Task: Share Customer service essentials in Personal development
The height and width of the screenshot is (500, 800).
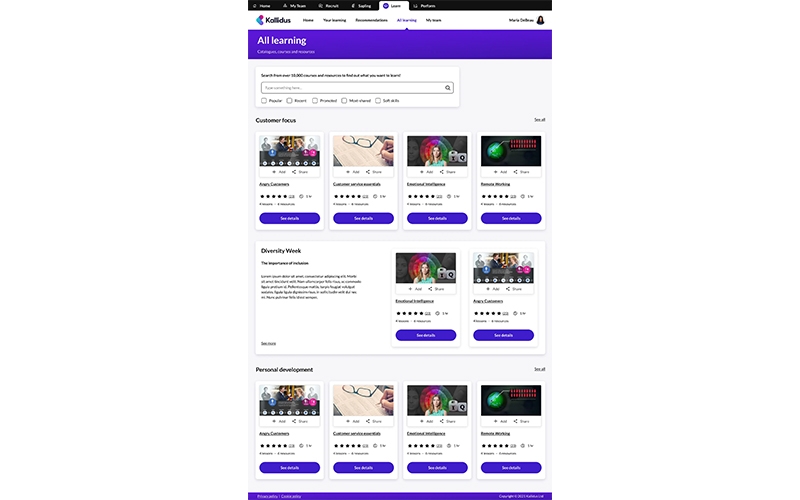Action: (374, 421)
